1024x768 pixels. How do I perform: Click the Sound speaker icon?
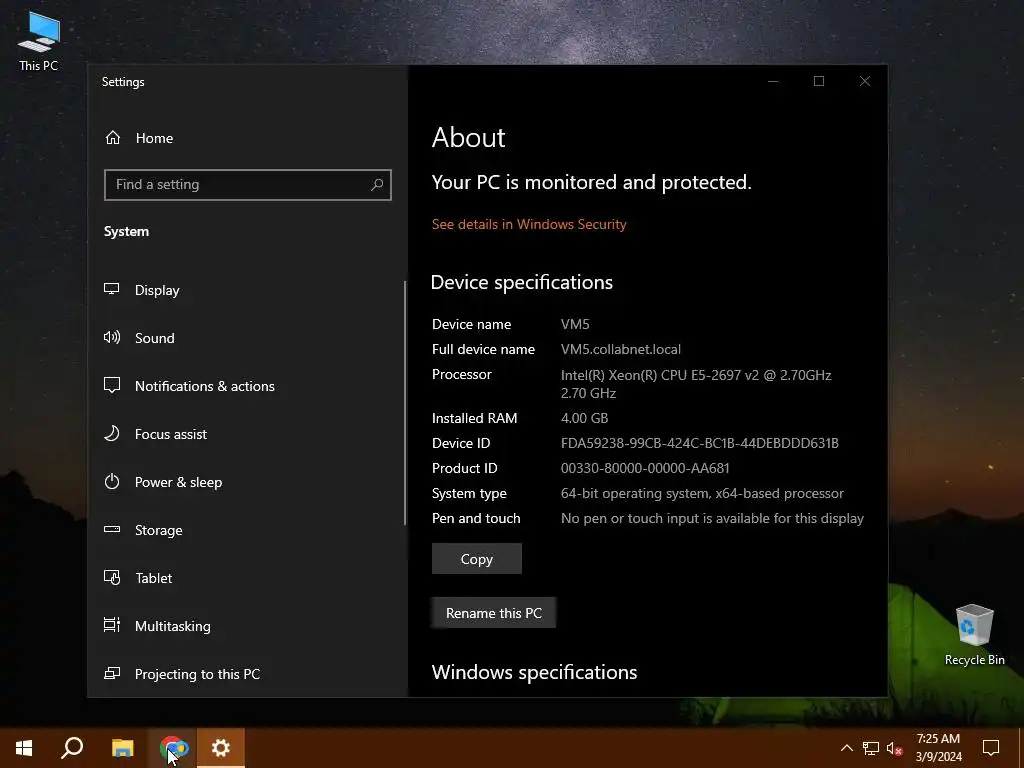[x=112, y=338]
